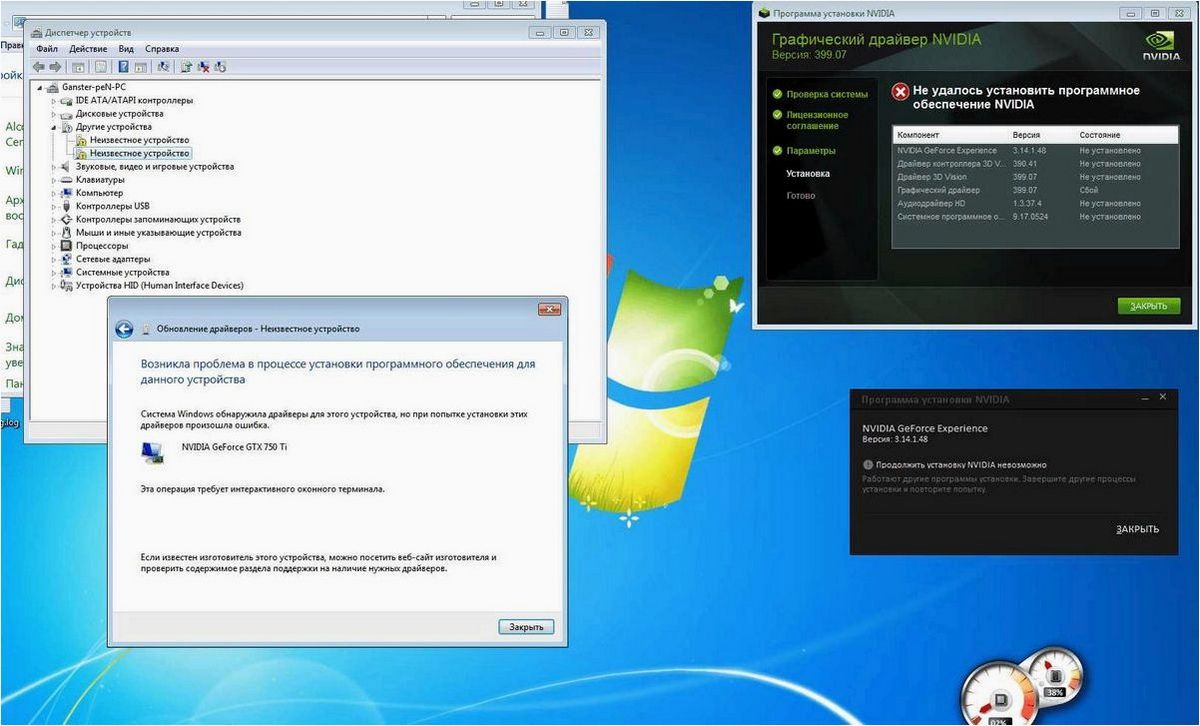
Task: Click the blue back arrow in driver update dialog
Action: click(124, 328)
